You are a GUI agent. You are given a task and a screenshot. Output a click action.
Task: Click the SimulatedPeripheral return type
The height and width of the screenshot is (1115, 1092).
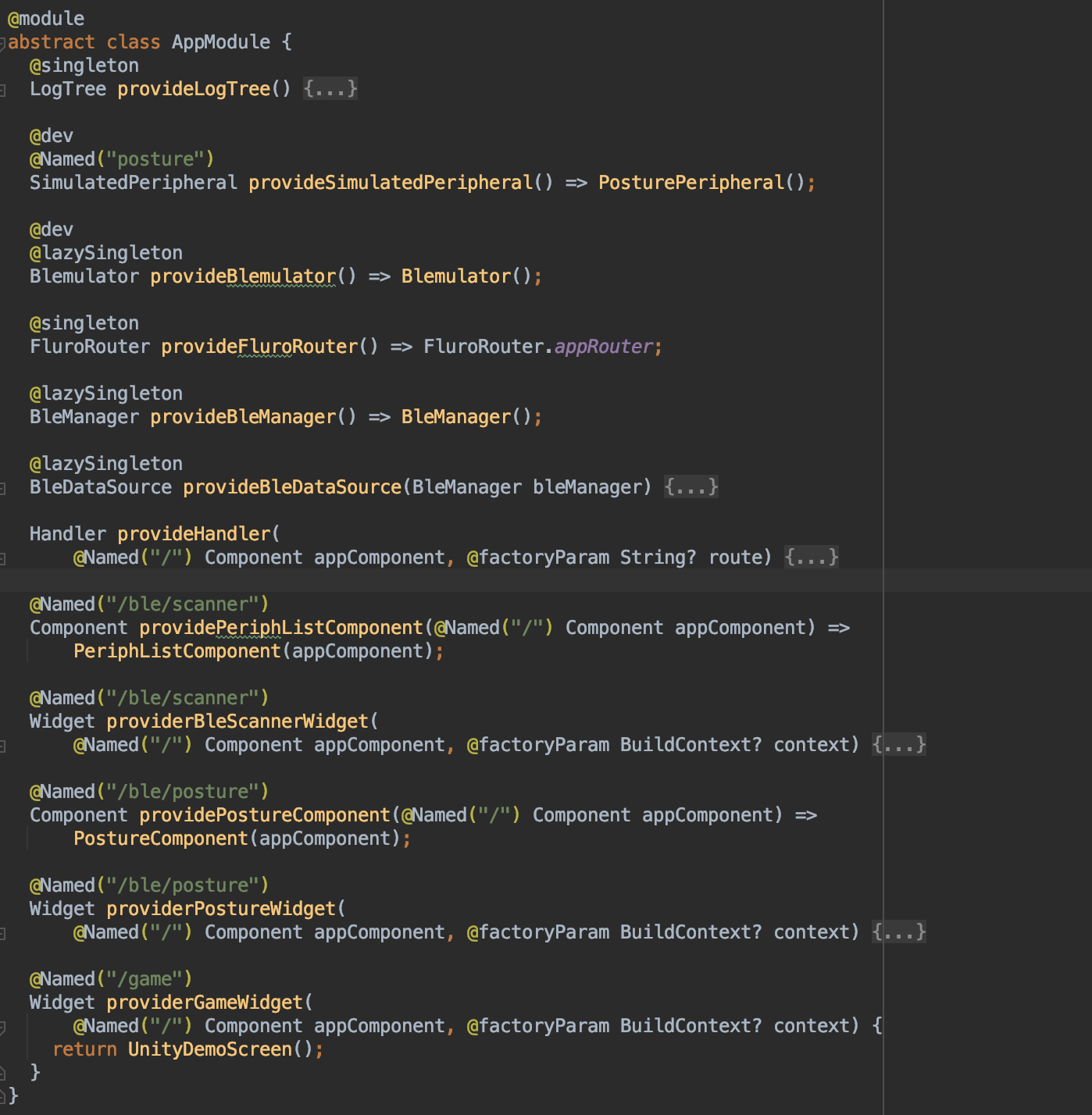134,183
